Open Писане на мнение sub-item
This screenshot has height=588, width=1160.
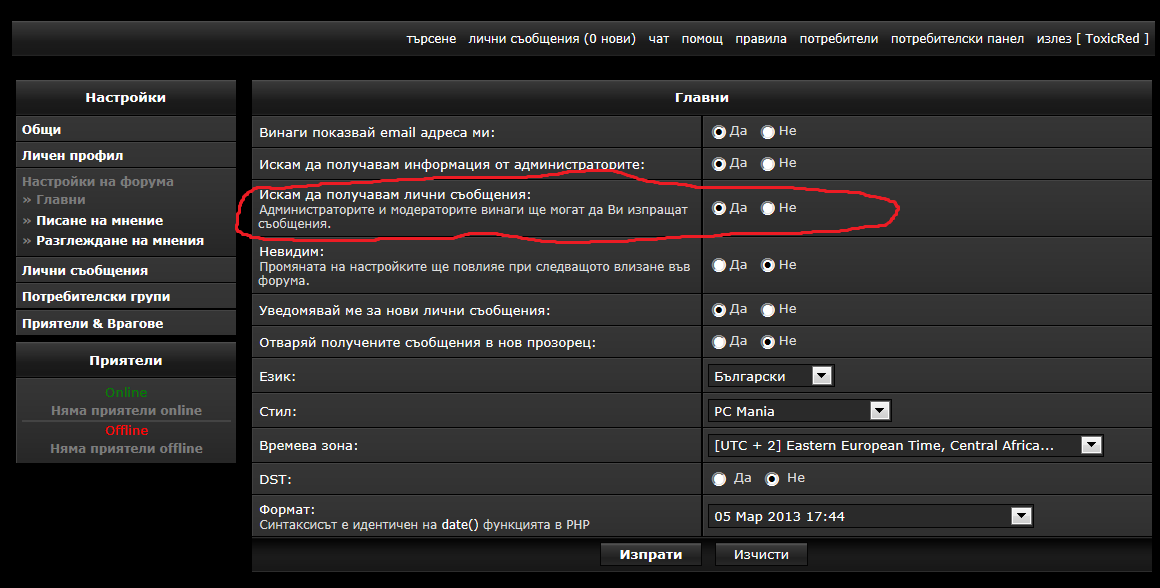[x=100, y=220]
